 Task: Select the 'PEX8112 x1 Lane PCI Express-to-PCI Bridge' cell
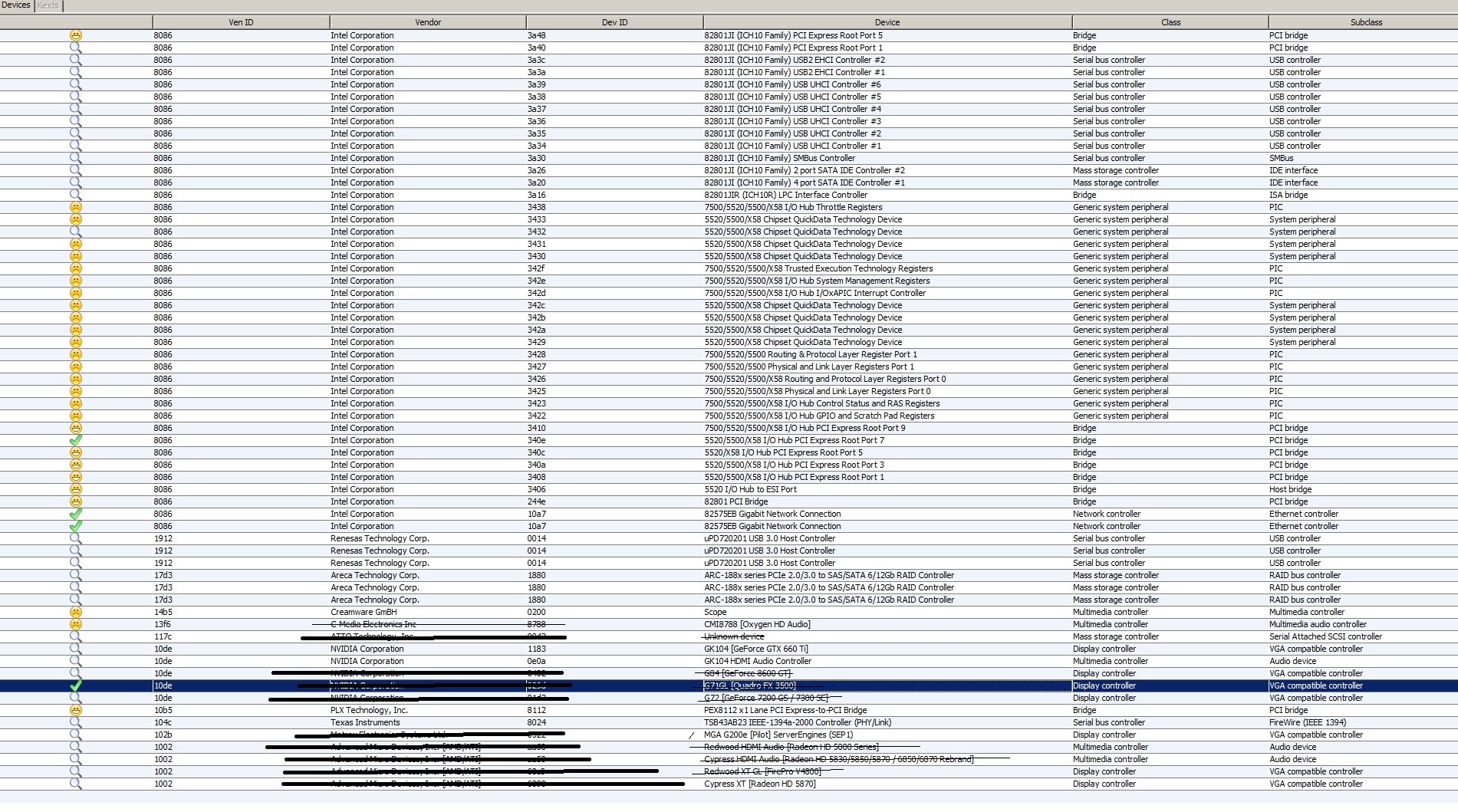coord(887,710)
